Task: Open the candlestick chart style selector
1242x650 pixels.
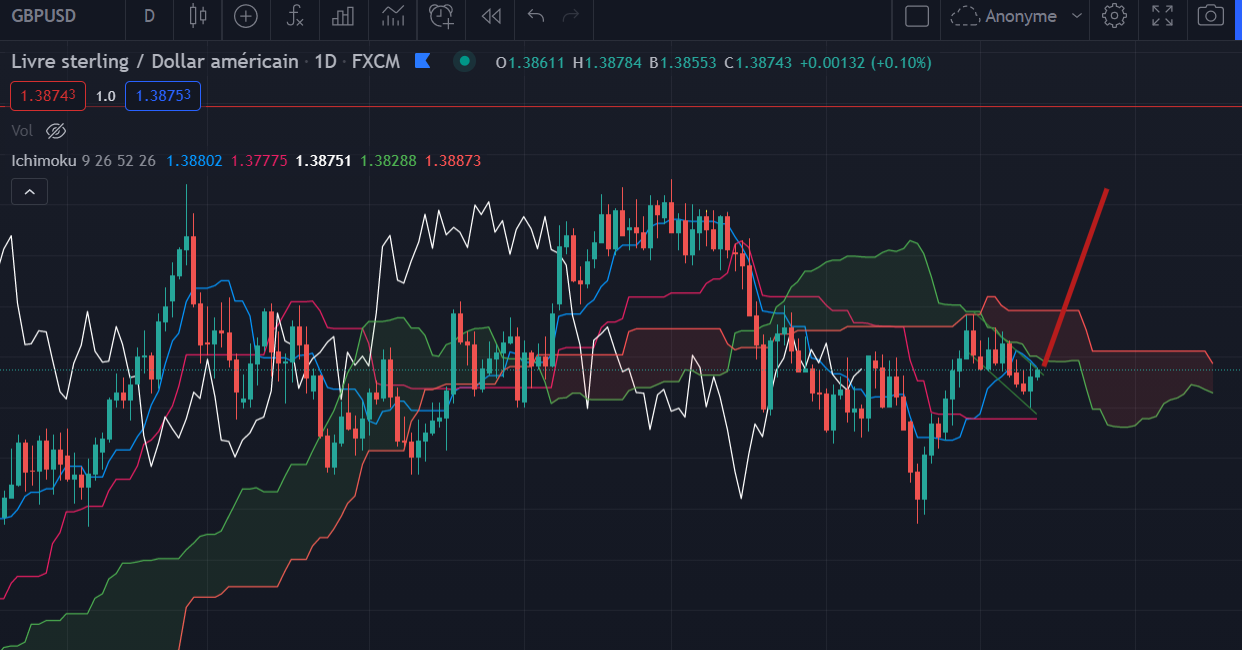Action: point(197,16)
